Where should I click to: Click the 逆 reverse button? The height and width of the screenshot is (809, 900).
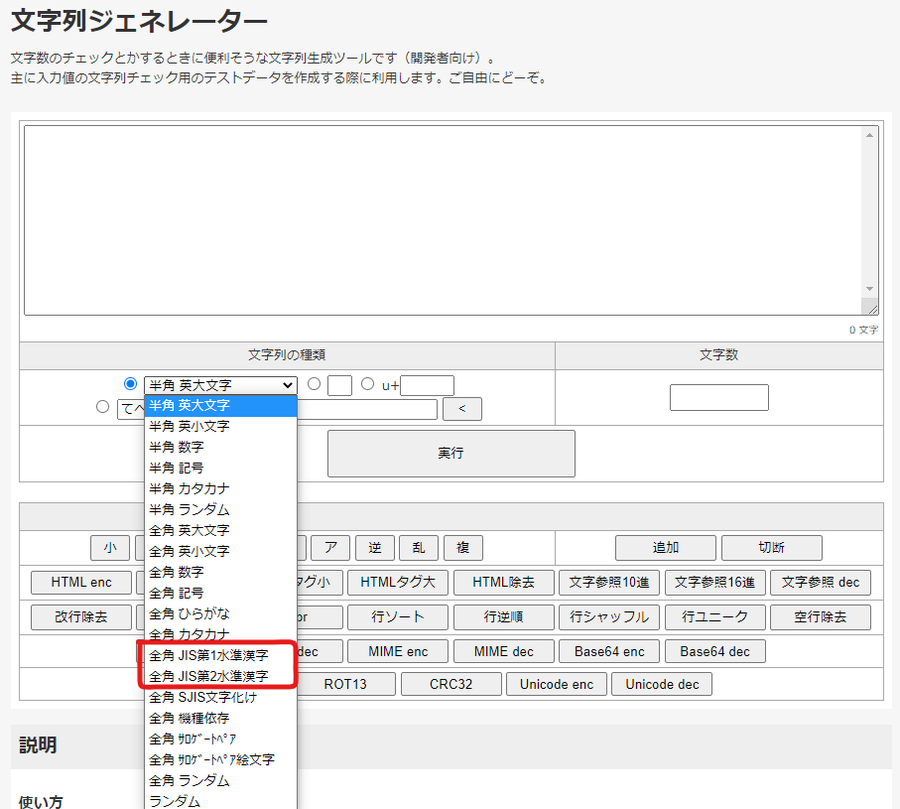click(375, 548)
